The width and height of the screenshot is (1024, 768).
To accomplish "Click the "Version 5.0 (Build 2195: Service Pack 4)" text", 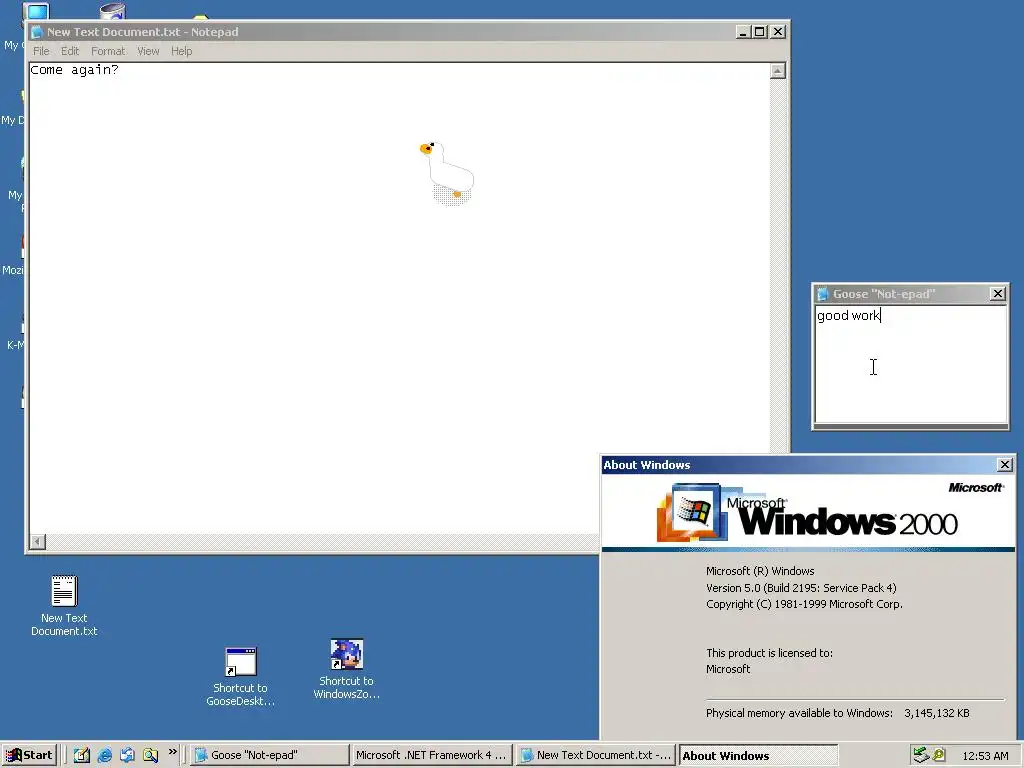I will [x=801, y=588].
